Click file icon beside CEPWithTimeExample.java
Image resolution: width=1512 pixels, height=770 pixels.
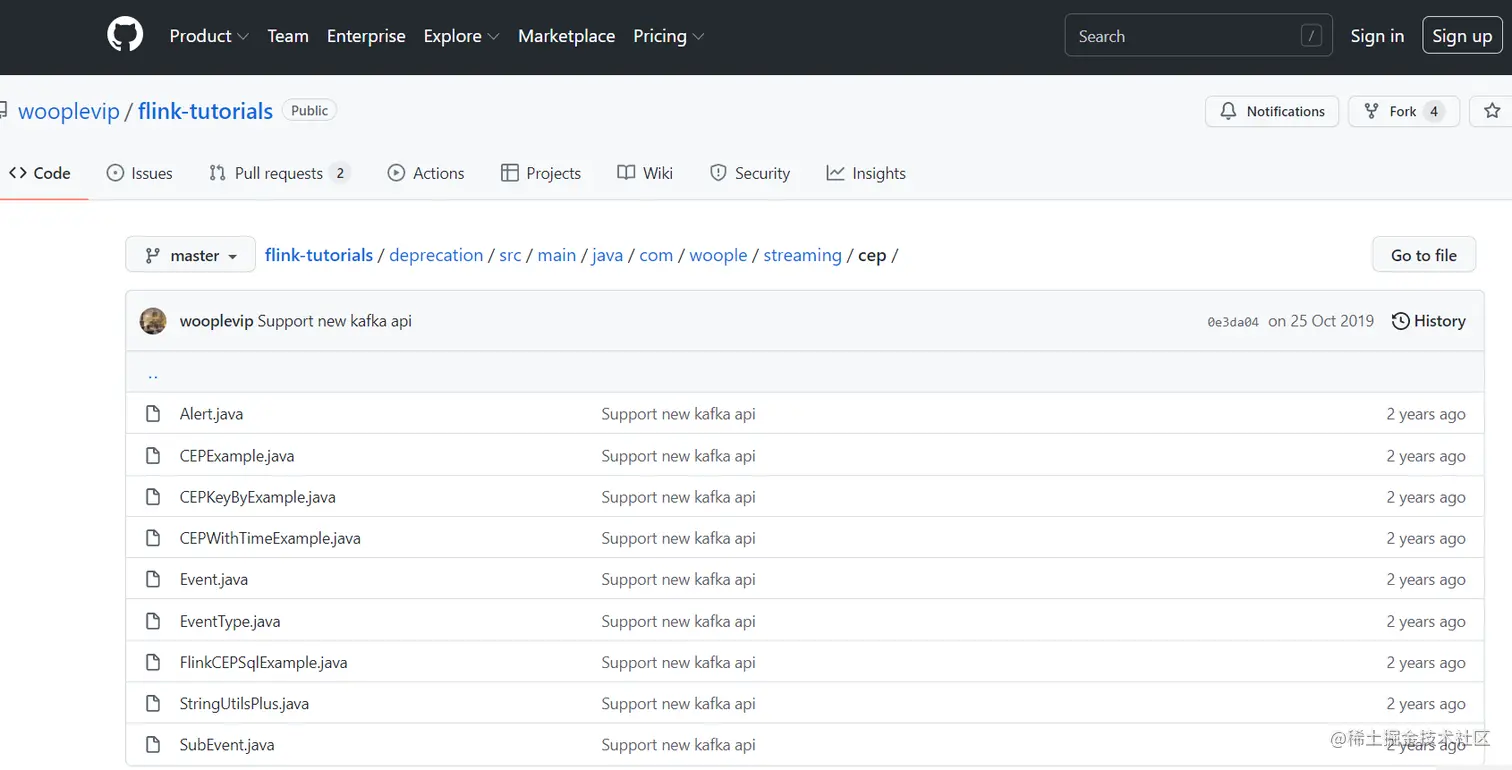tap(153, 538)
